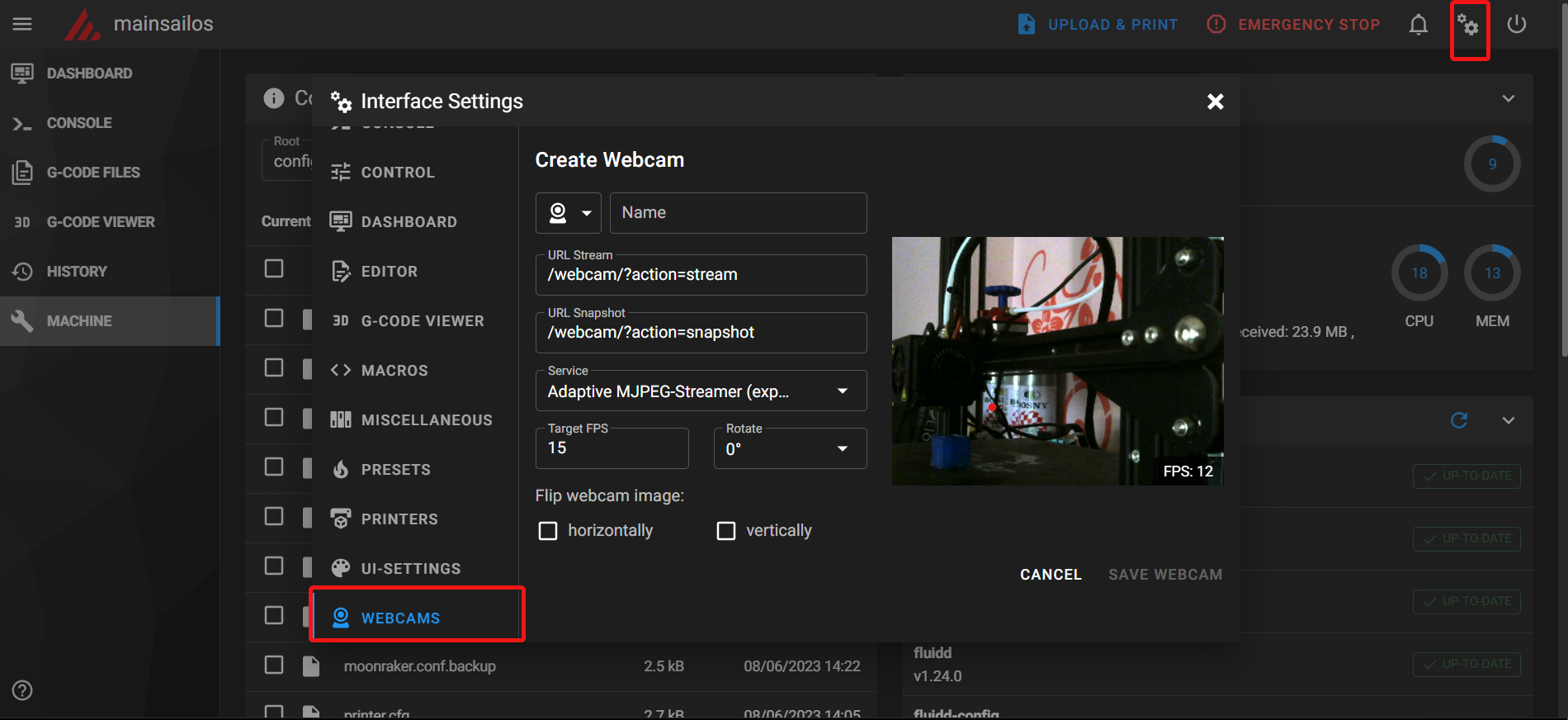This screenshot has width=1568, height=720.
Task: Open G-Code Files page
Action: click(110, 173)
